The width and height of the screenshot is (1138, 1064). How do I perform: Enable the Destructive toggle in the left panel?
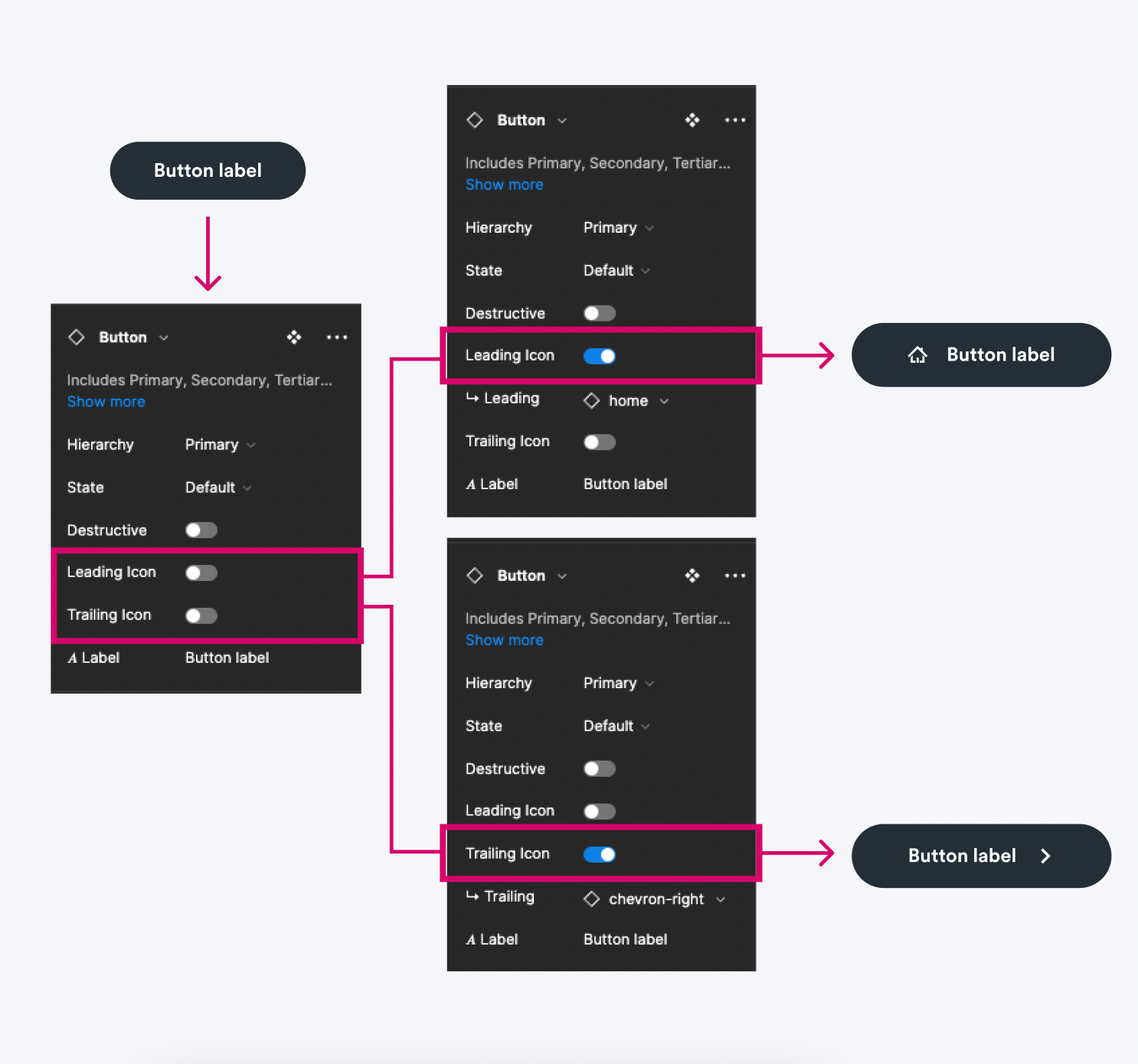[201, 530]
